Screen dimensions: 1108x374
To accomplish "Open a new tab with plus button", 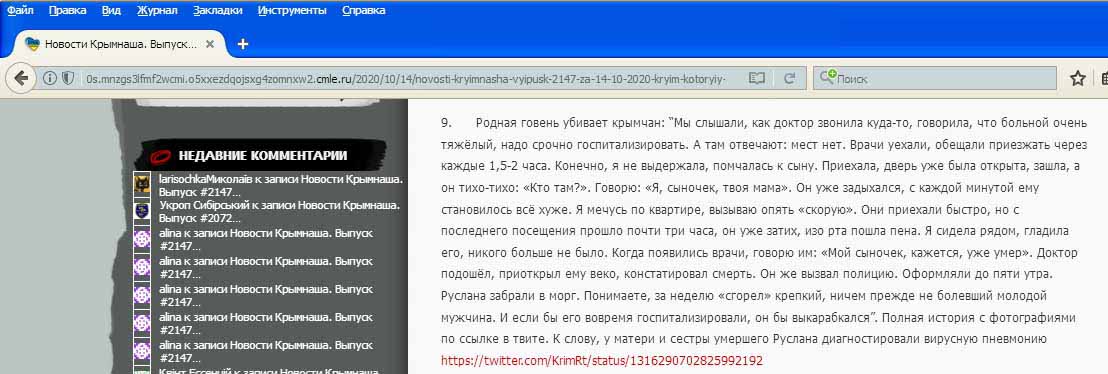I will click(x=242, y=44).
